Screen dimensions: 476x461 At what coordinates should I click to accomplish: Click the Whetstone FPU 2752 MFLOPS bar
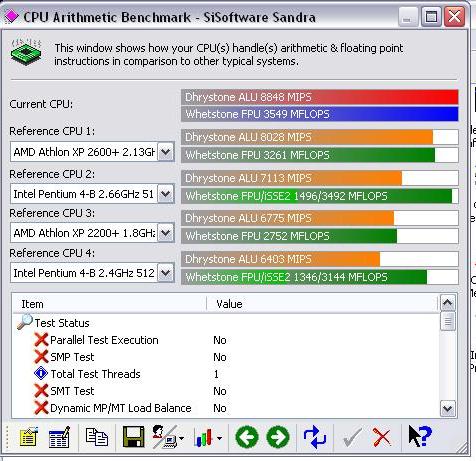(320, 236)
